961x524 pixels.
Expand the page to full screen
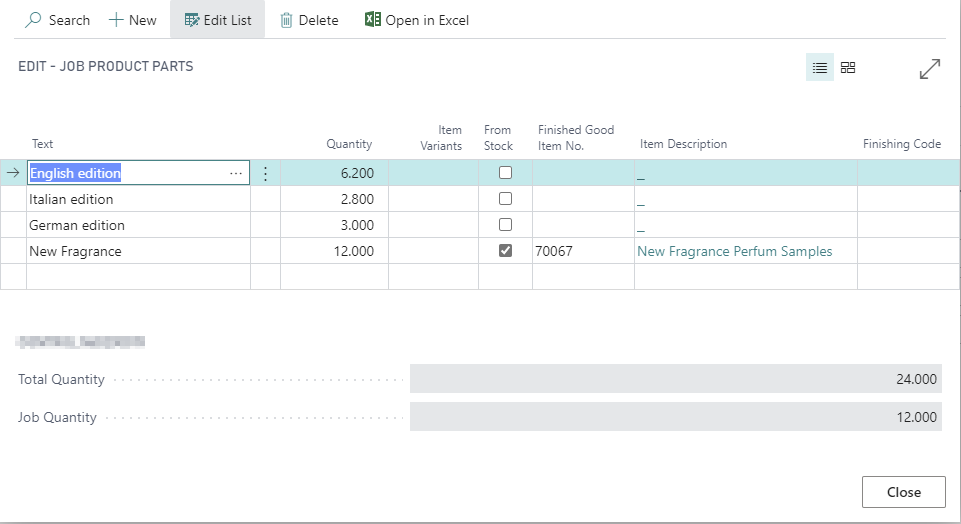[930, 69]
